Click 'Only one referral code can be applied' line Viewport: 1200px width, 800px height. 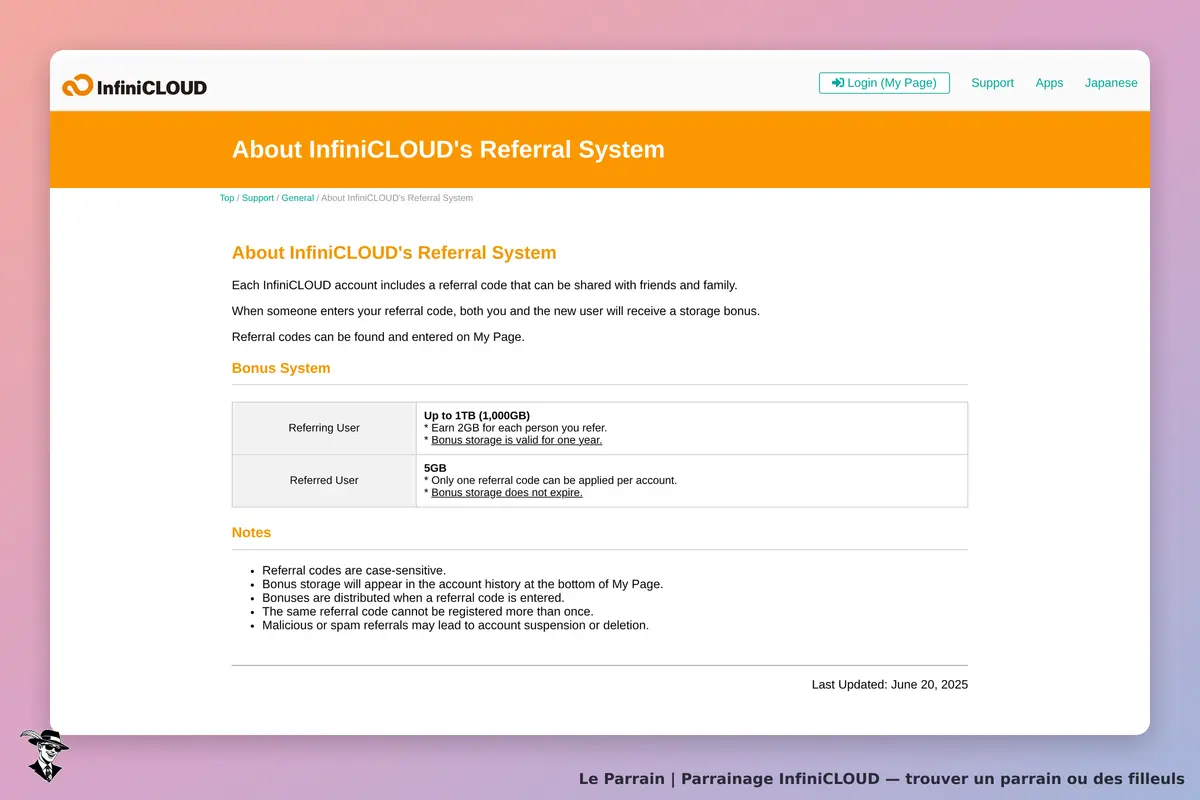pos(550,480)
